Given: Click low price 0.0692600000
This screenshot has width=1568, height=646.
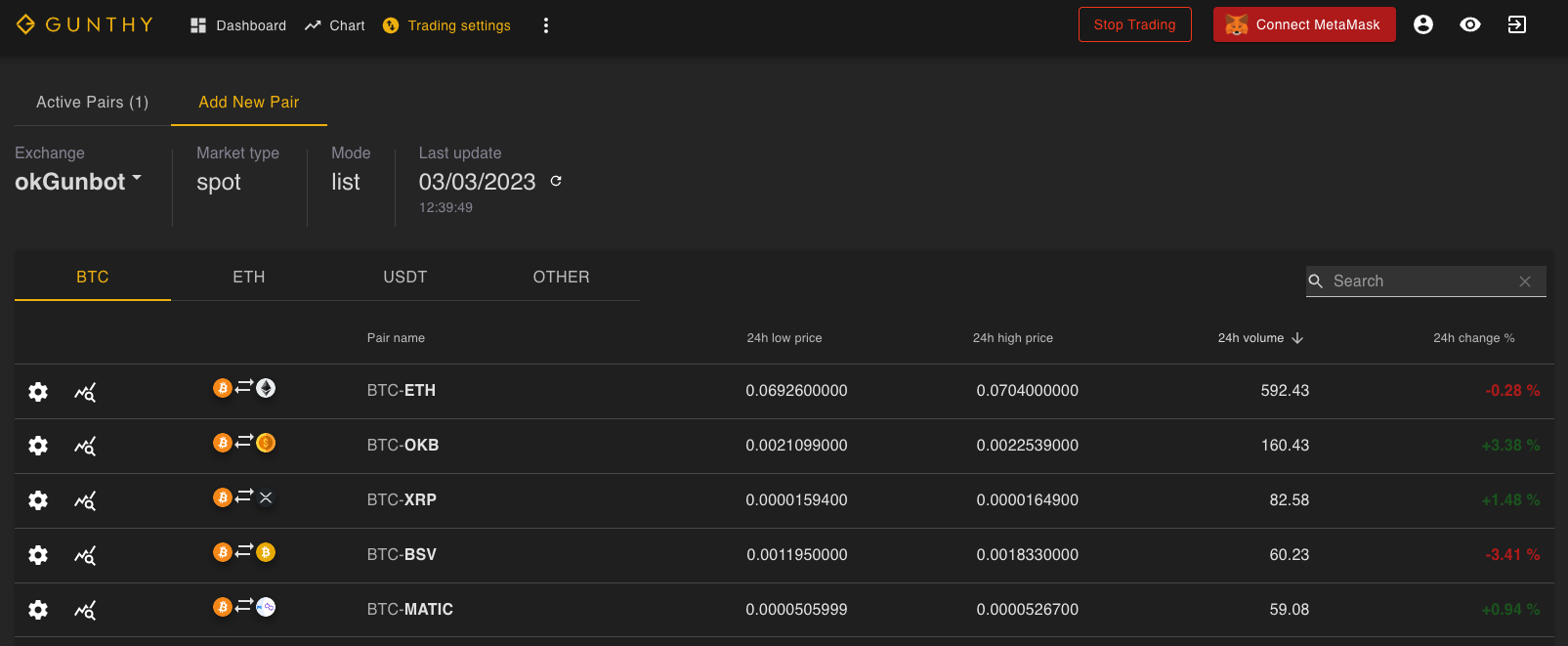Looking at the screenshot, I should 796,390.
